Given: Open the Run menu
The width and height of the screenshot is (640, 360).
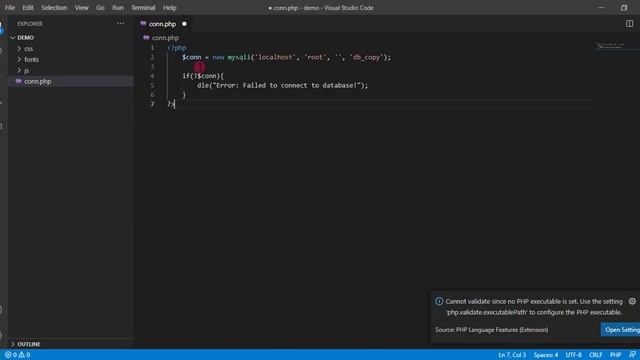Looking at the screenshot, I should point(118,8).
